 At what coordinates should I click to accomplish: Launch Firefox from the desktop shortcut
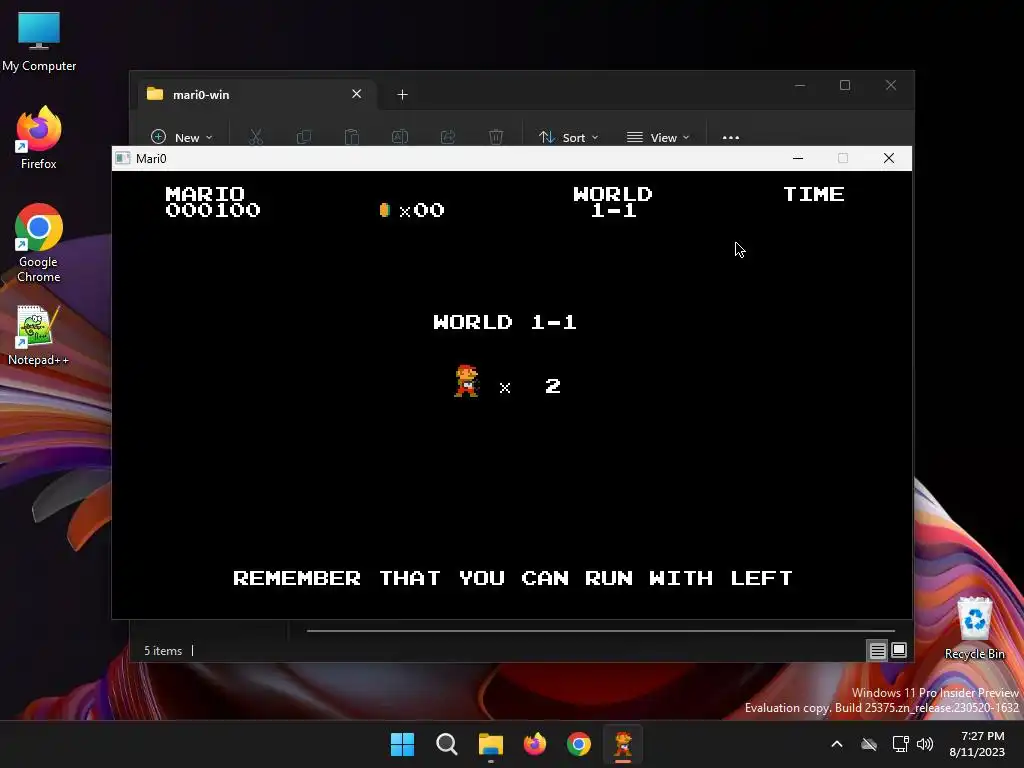click(x=39, y=138)
